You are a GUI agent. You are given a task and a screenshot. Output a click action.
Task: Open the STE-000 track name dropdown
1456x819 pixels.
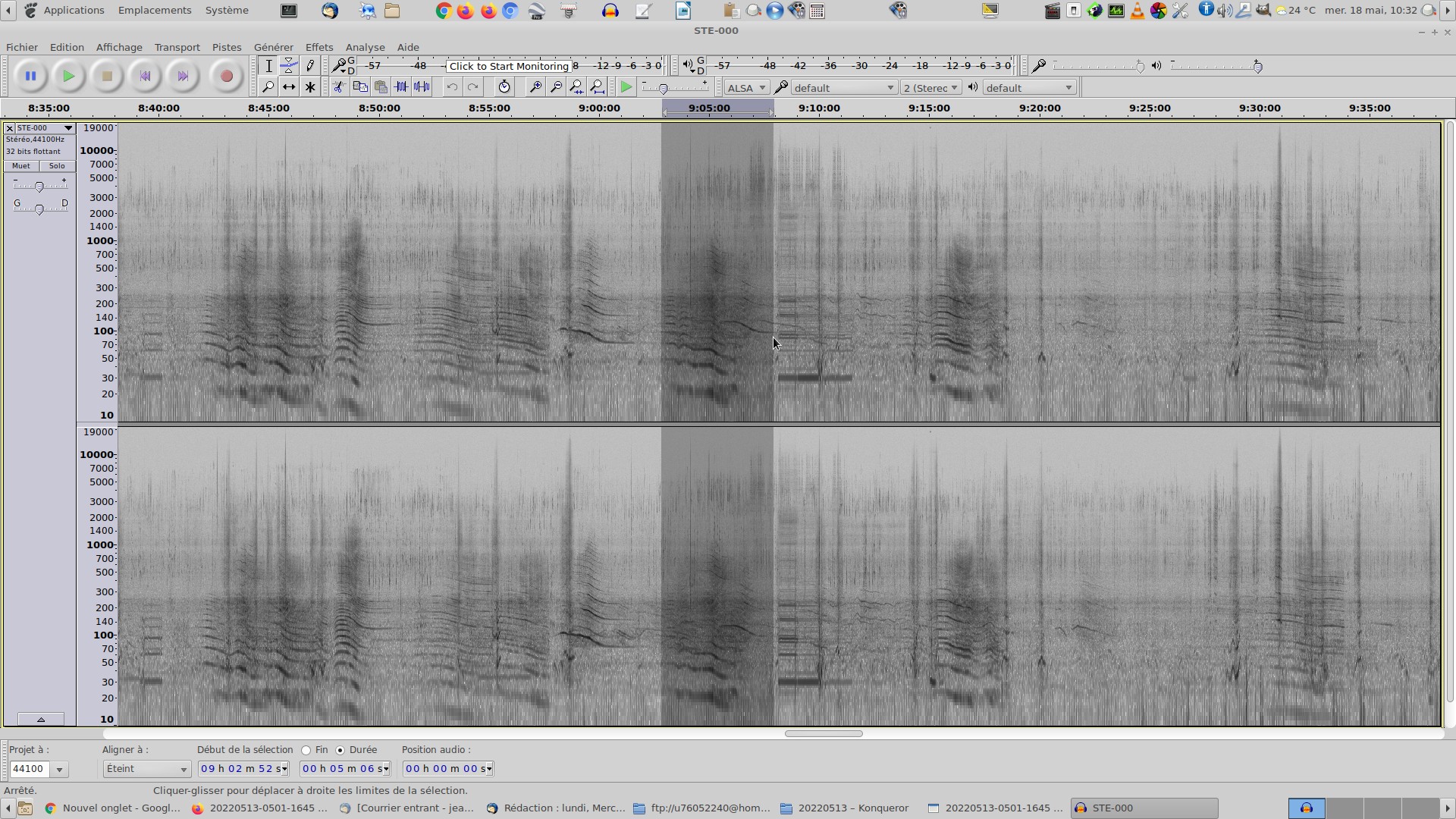coord(45,128)
